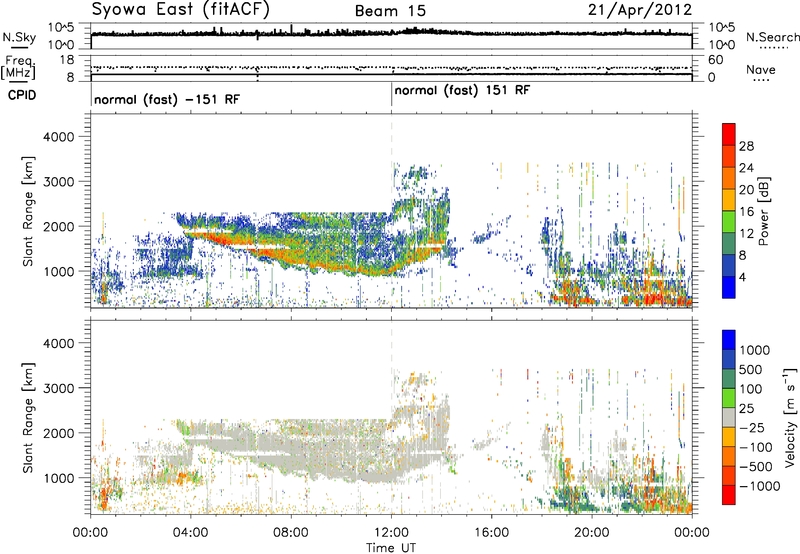Click '4000' on power panel range axis

point(58,137)
